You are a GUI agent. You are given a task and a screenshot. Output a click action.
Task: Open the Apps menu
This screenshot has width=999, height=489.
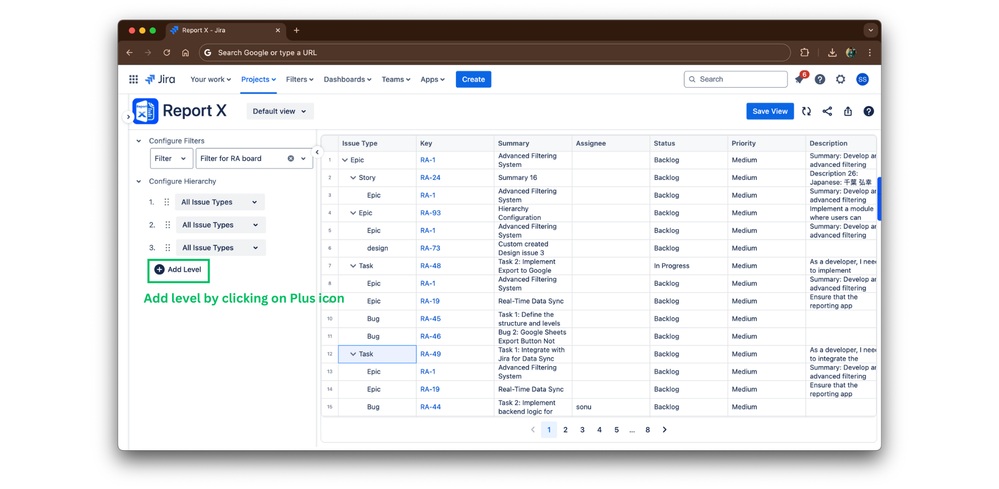pyautogui.click(x=432, y=80)
